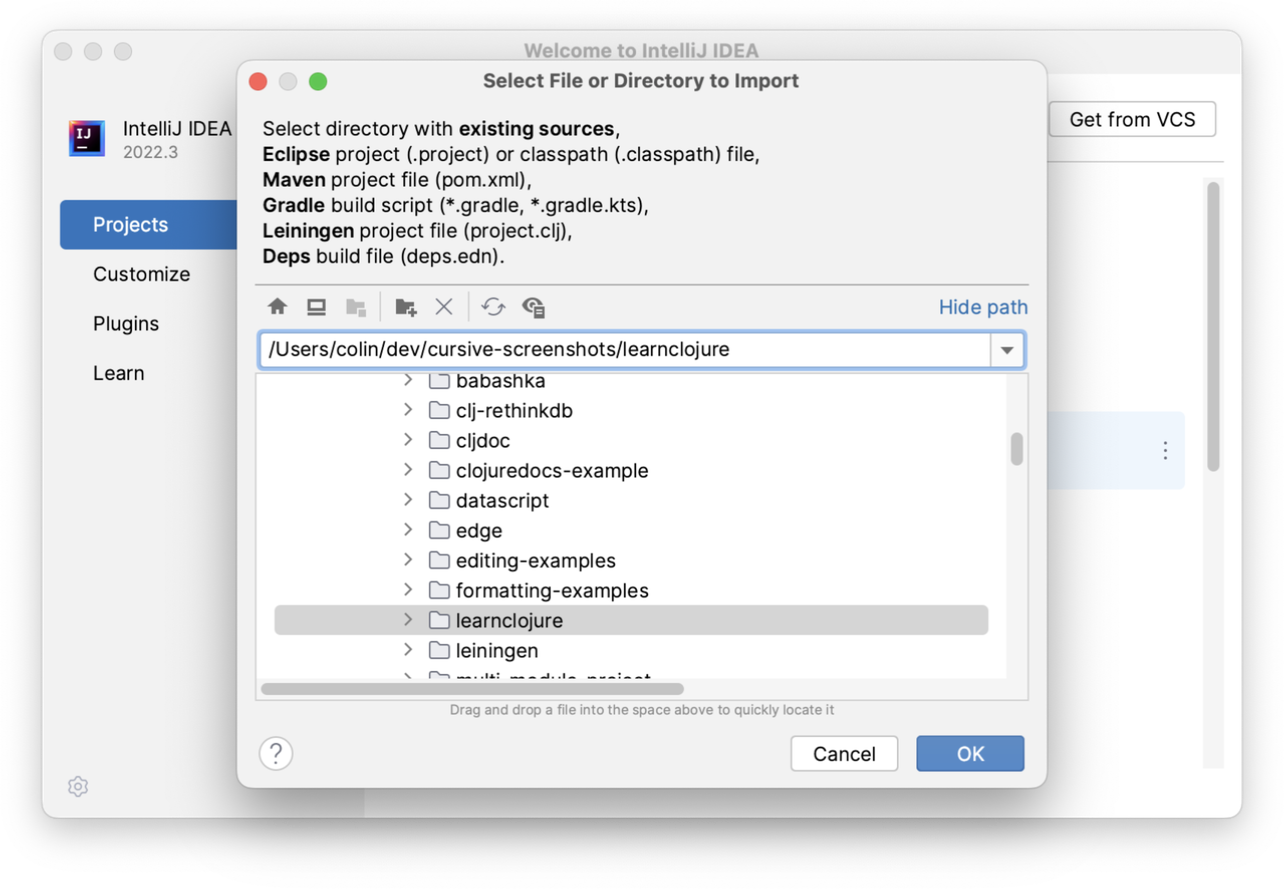Click the file tree horizontal scrollbar
The height and width of the screenshot is (889, 1284).
(472, 689)
